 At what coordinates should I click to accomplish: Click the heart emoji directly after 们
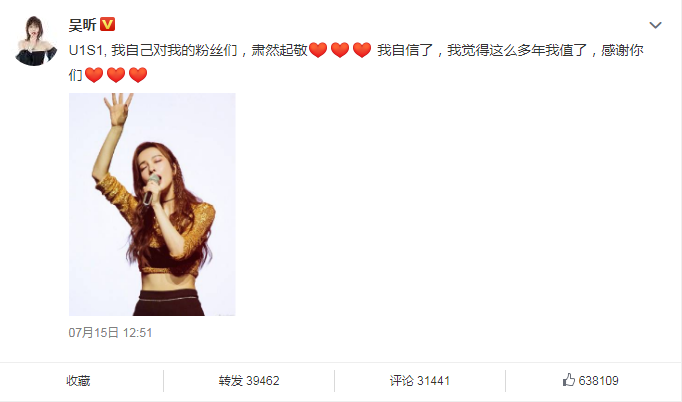pyautogui.click(x=94, y=75)
